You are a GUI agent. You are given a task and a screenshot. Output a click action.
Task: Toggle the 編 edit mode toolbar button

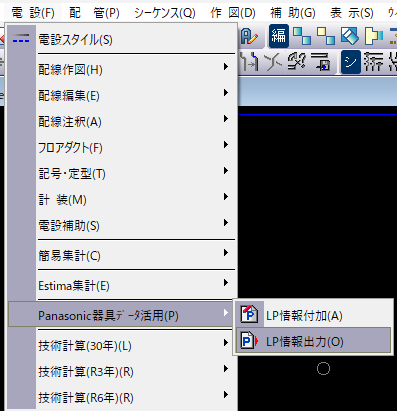pos(279,36)
